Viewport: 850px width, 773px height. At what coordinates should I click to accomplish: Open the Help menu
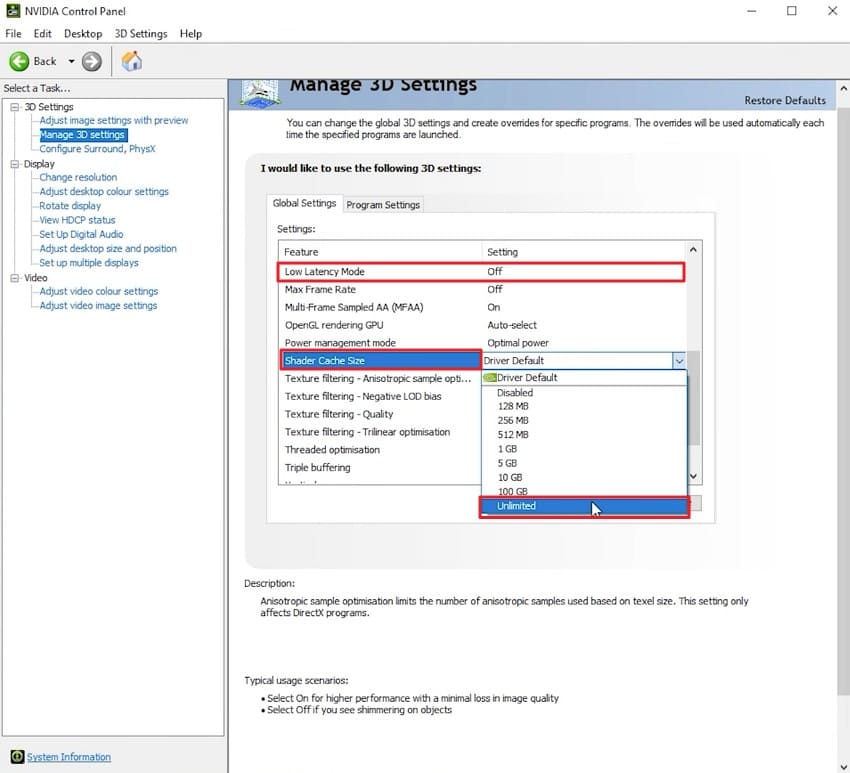coord(191,34)
